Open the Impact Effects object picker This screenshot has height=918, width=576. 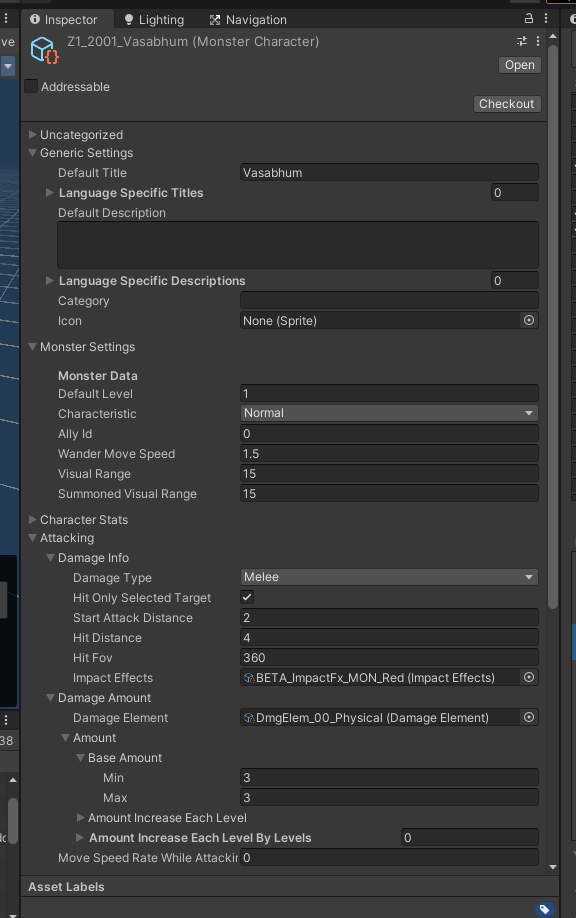pyautogui.click(x=528, y=677)
